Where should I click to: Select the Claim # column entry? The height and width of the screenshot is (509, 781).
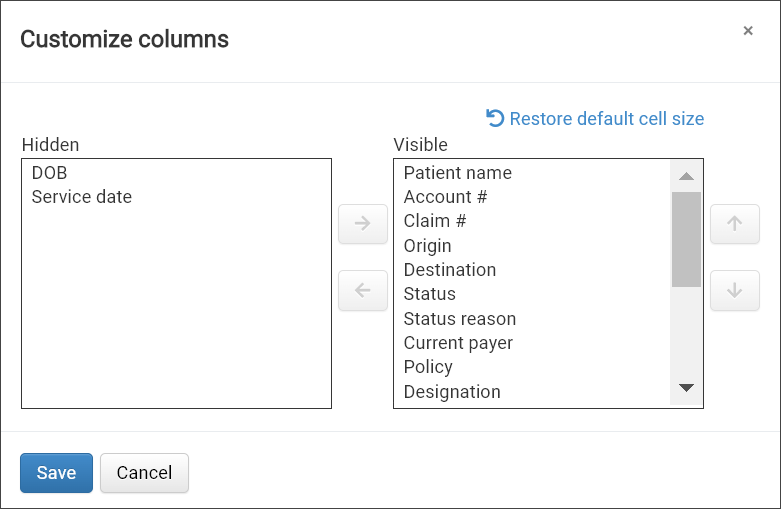[x=435, y=221]
